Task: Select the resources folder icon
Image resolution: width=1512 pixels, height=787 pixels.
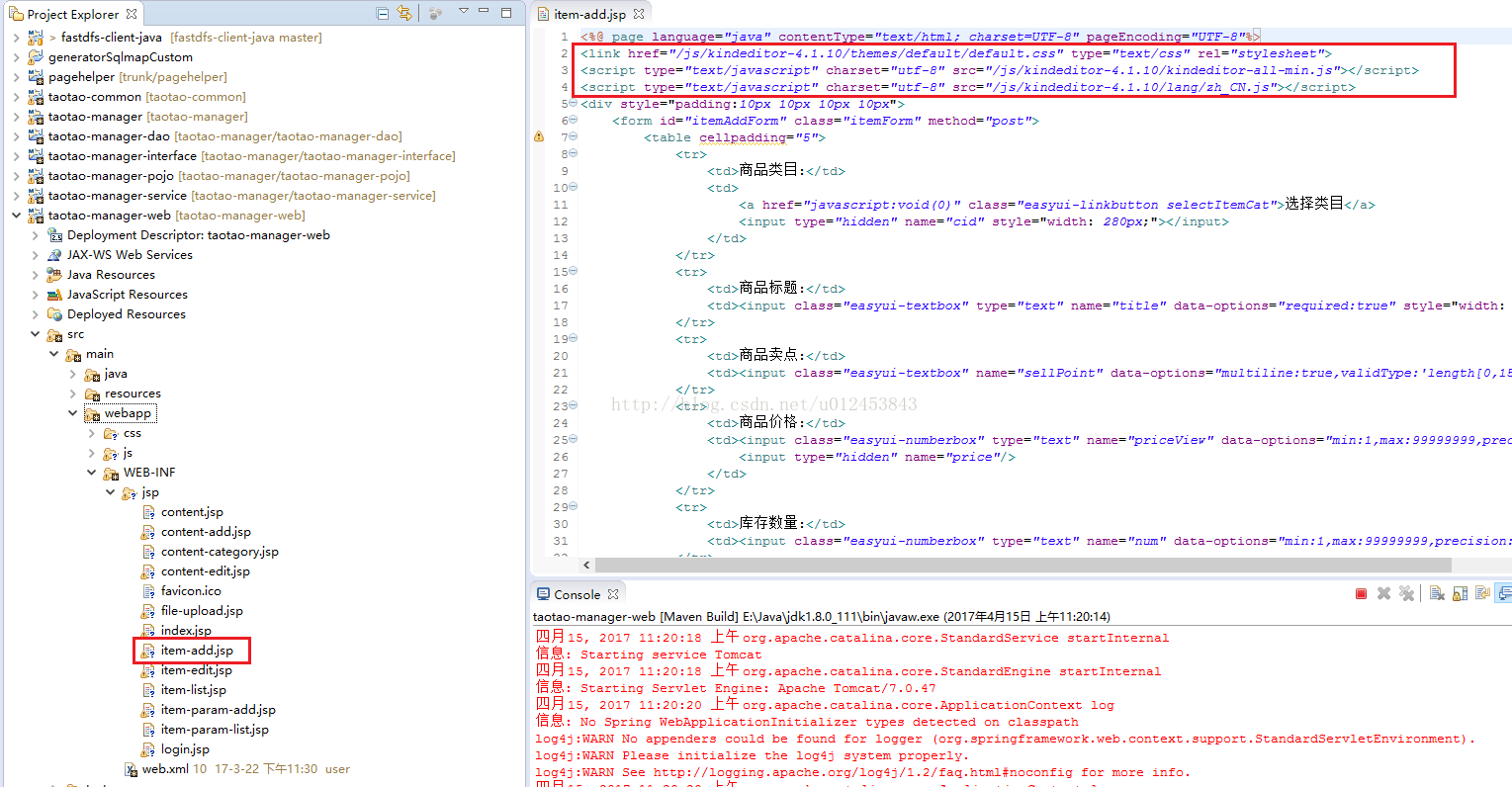Action: [92, 393]
